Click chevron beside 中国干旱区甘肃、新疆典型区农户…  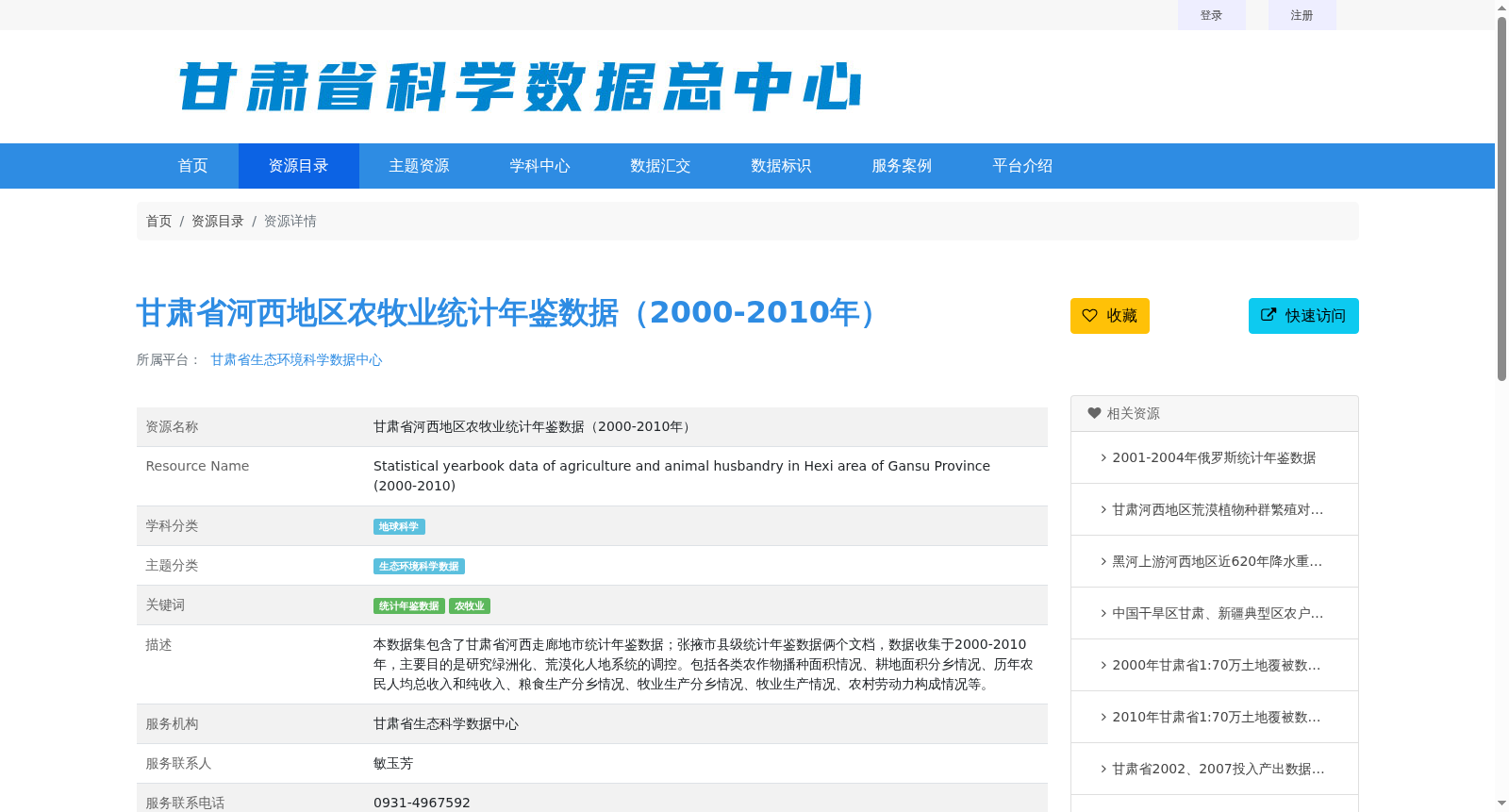click(1103, 613)
